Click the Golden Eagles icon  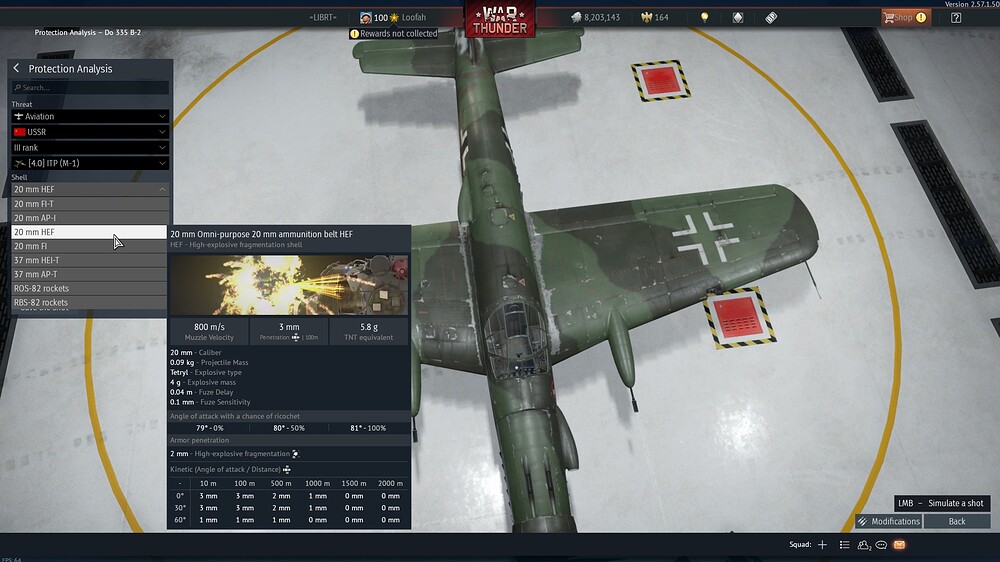[x=647, y=17]
